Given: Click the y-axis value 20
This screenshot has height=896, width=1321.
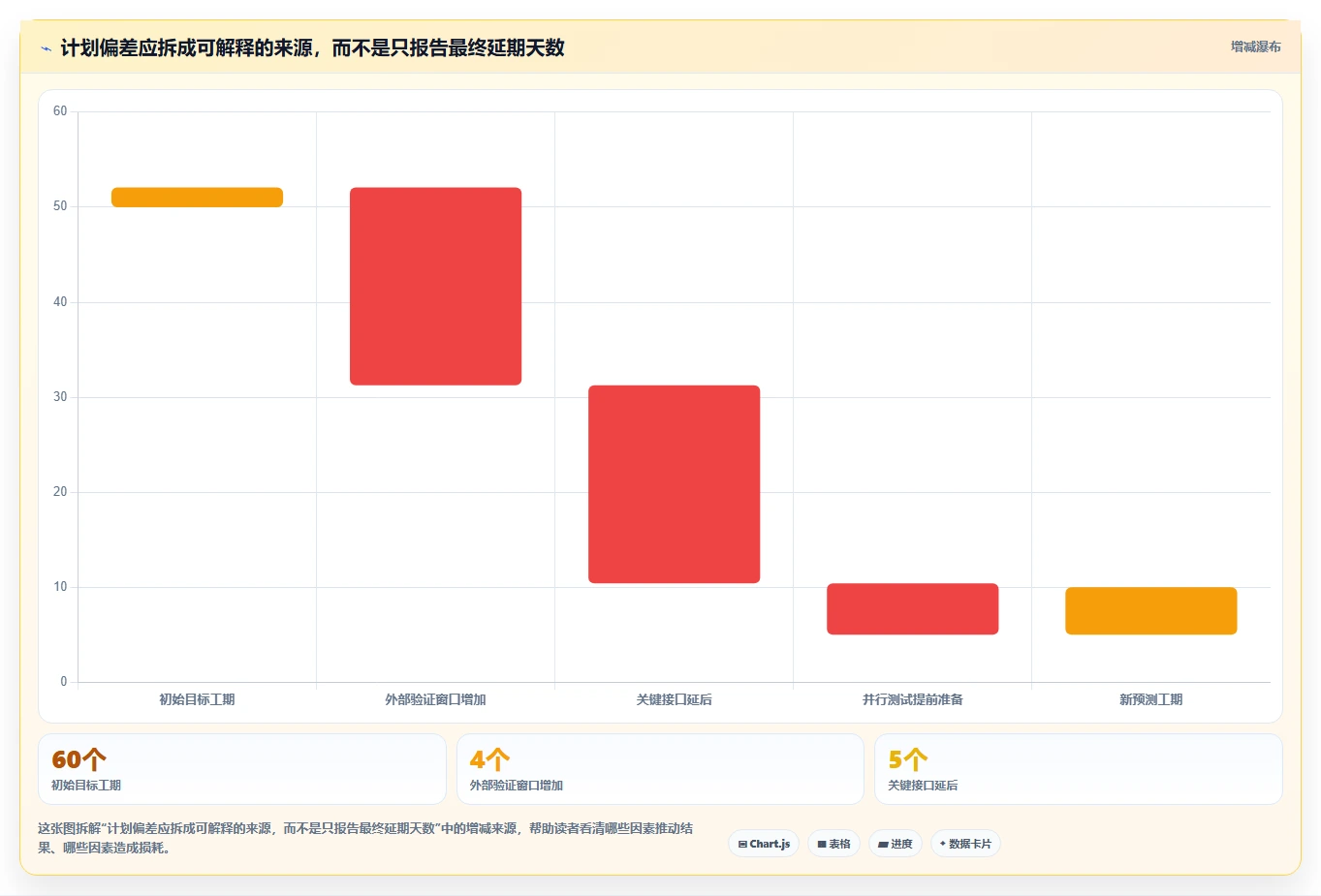Looking at the screenshot, I should pos(60,492).
